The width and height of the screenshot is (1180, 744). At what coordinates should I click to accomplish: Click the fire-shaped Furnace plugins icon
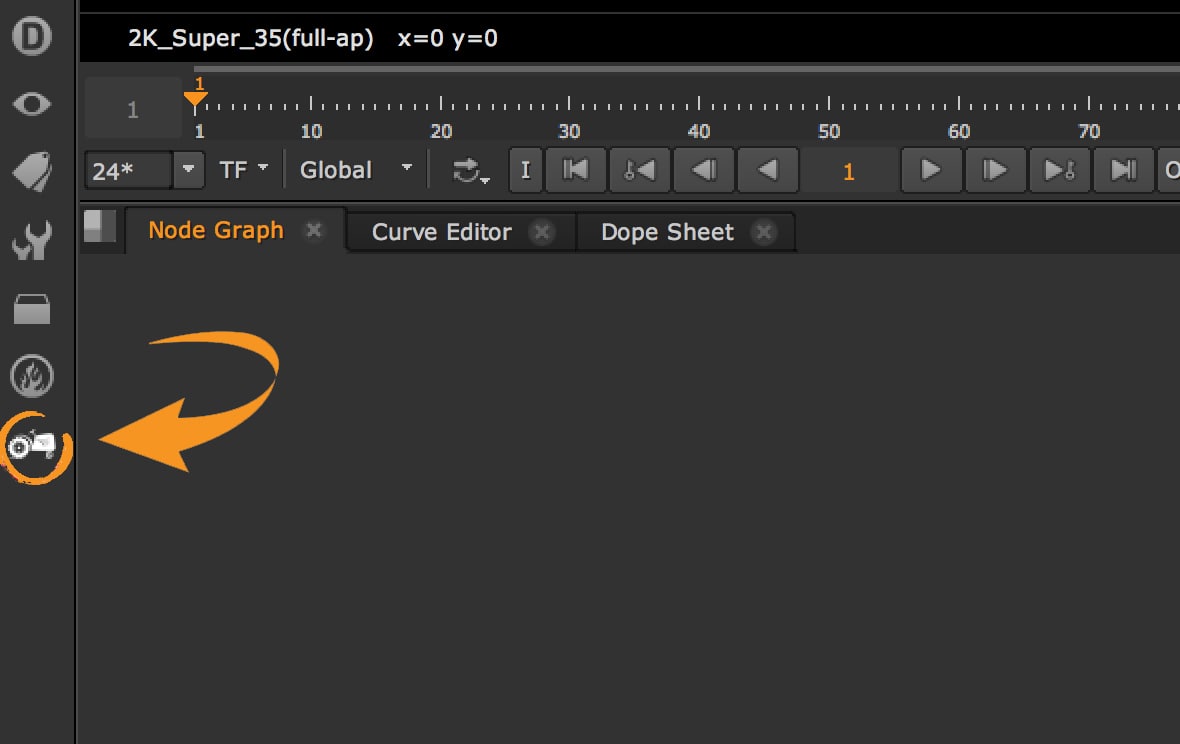[x=32, y=377]
